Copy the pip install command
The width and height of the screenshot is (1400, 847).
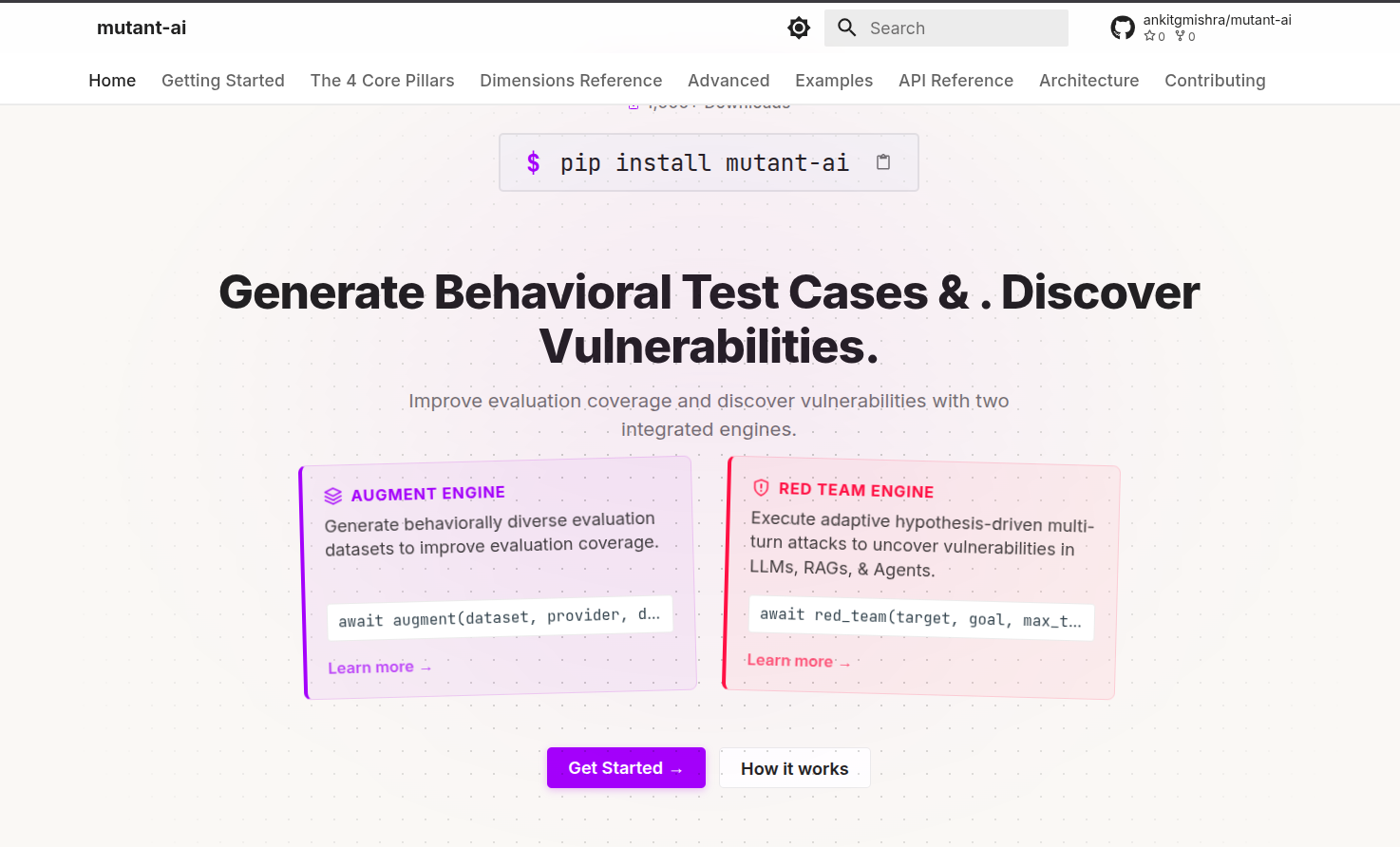[883, 162]
